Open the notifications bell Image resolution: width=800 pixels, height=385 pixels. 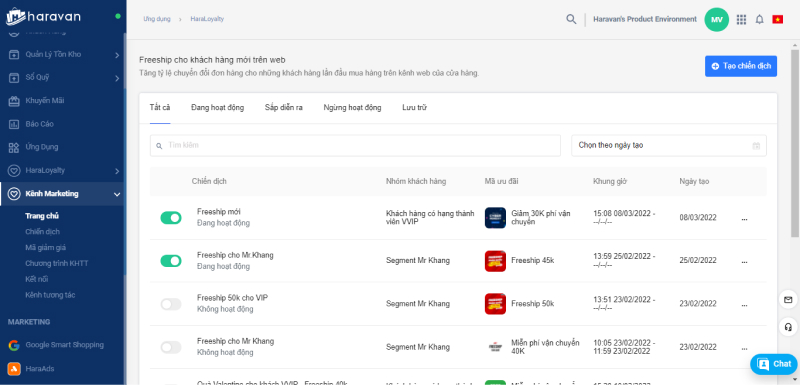759,19
